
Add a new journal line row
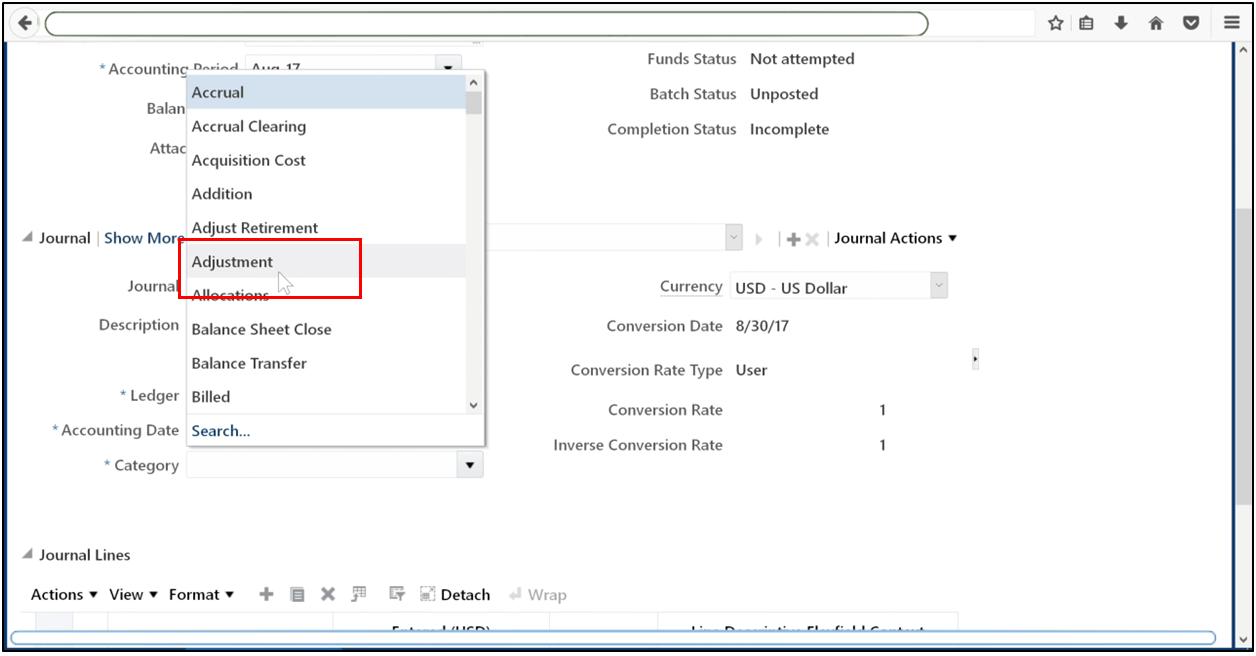pyautogui.click(x=266, y=593)
